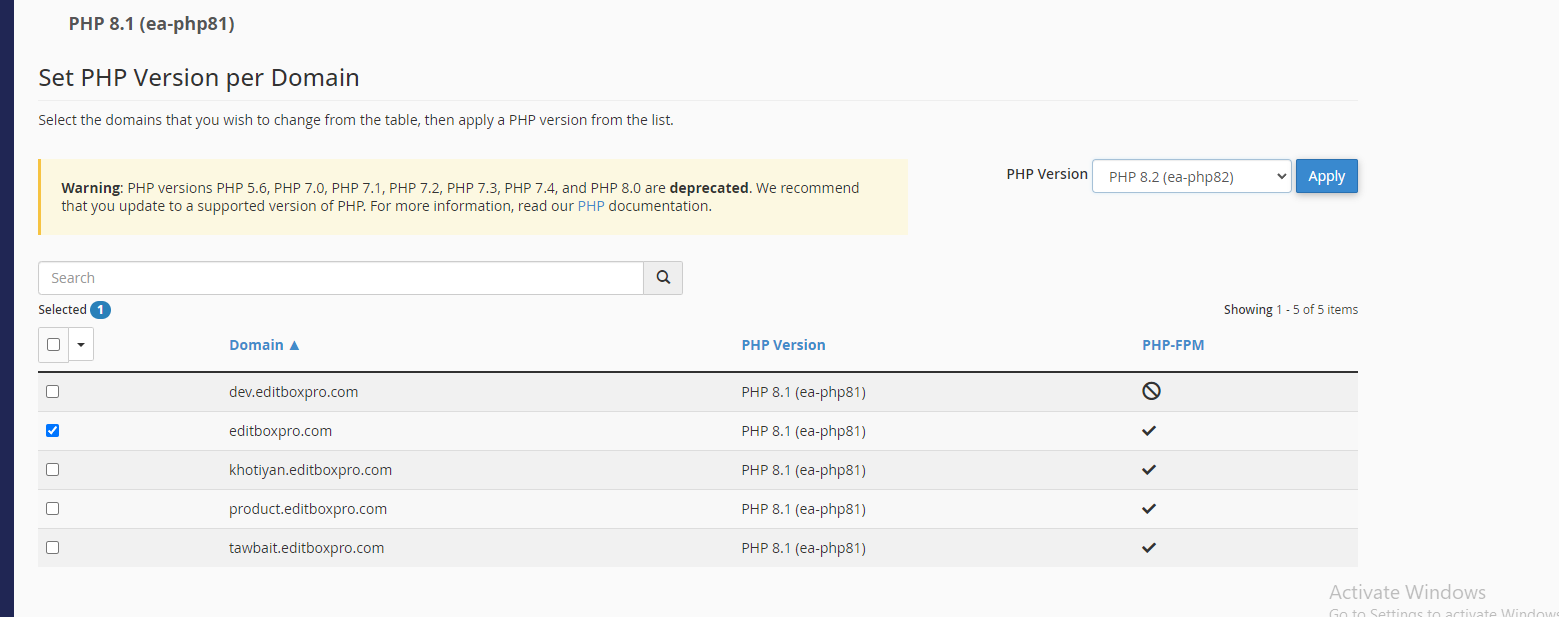The image size is (1559, 617).
Task: Click the PHP-FPM checkmark for tawbait.editboxpro.com
Action: tap(1149, 548)
